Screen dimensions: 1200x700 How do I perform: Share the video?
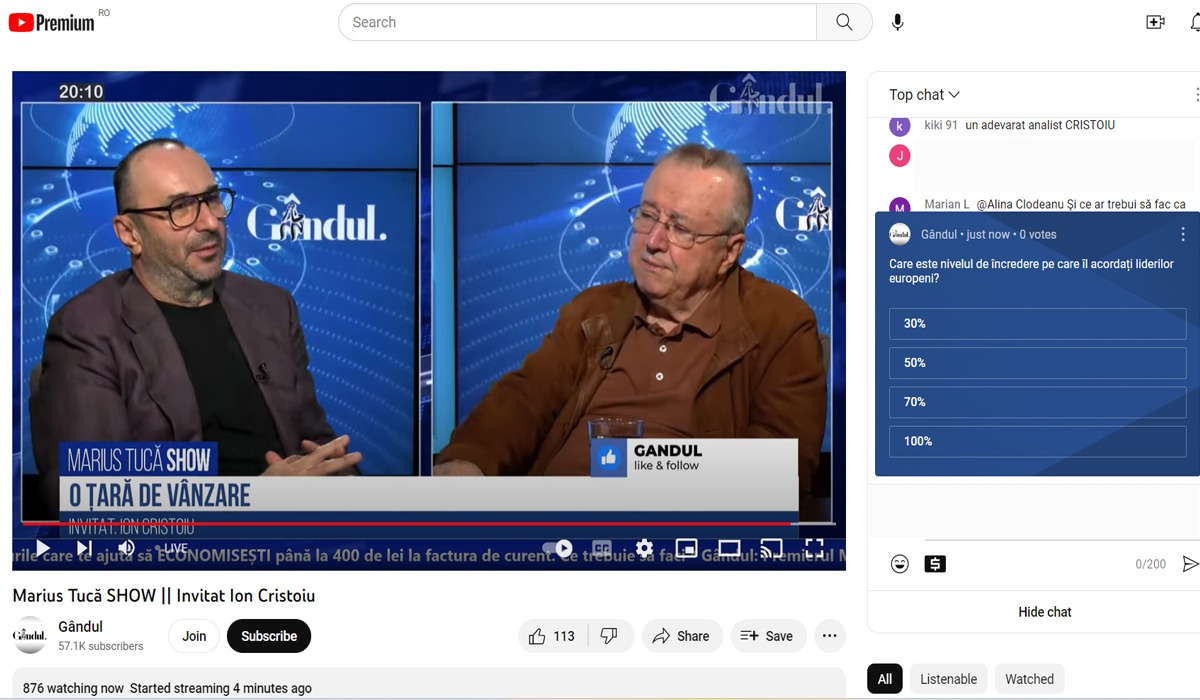(x=681, y=636)
